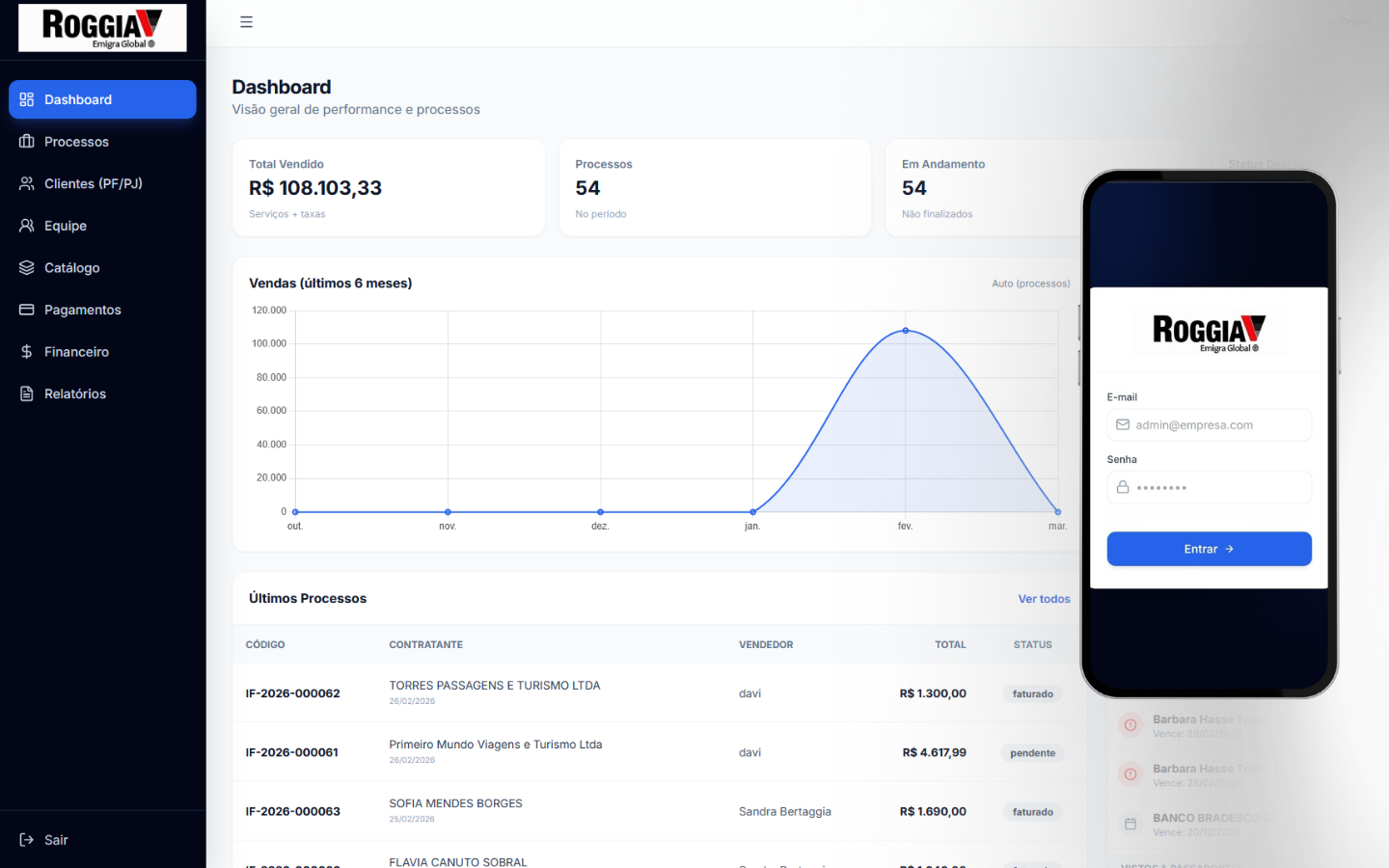Screen dimensions: 1389x868
Task: Click the envelope icon inside the E-mail field
Action: [1123, 424]
